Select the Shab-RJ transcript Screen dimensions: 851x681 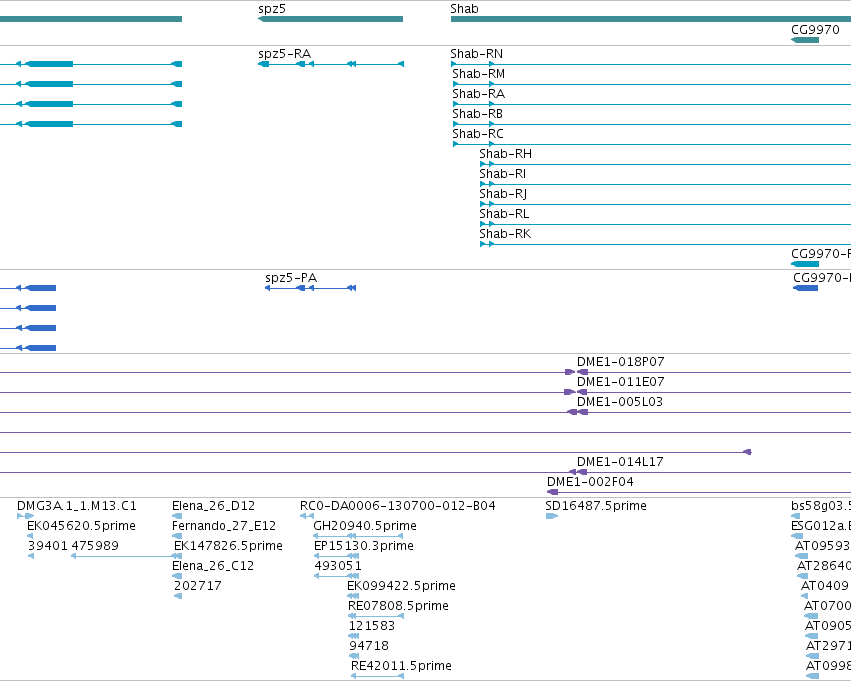pyautogui.click(x=503, y=194)
